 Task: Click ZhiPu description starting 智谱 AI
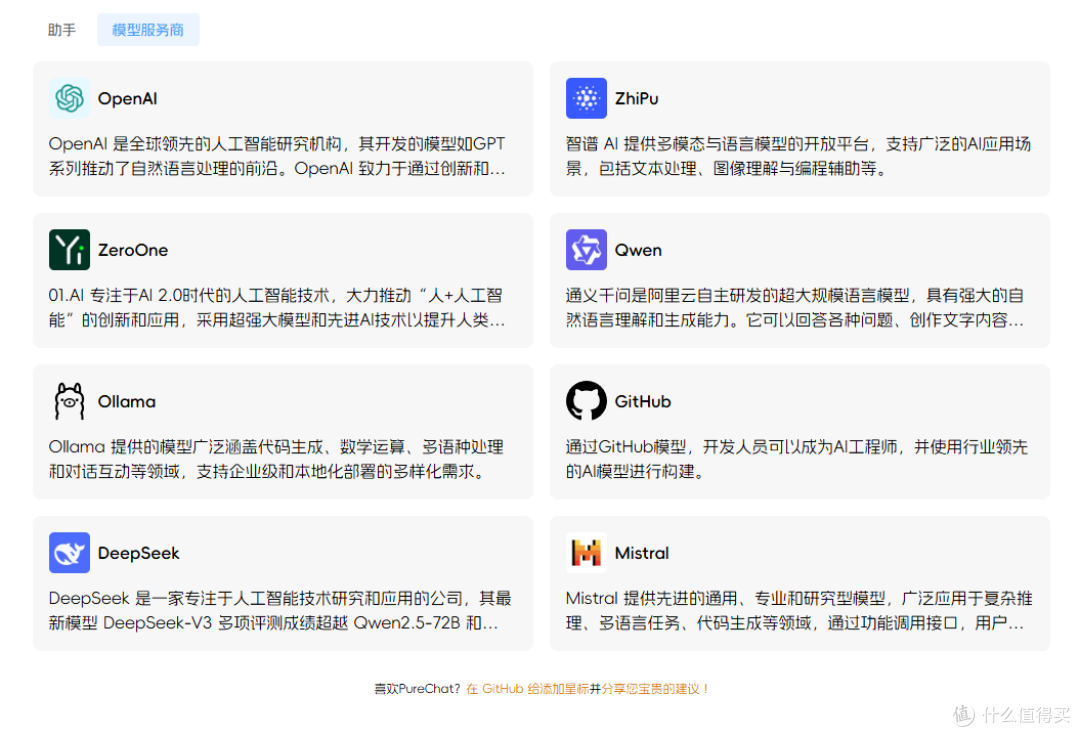798,156
